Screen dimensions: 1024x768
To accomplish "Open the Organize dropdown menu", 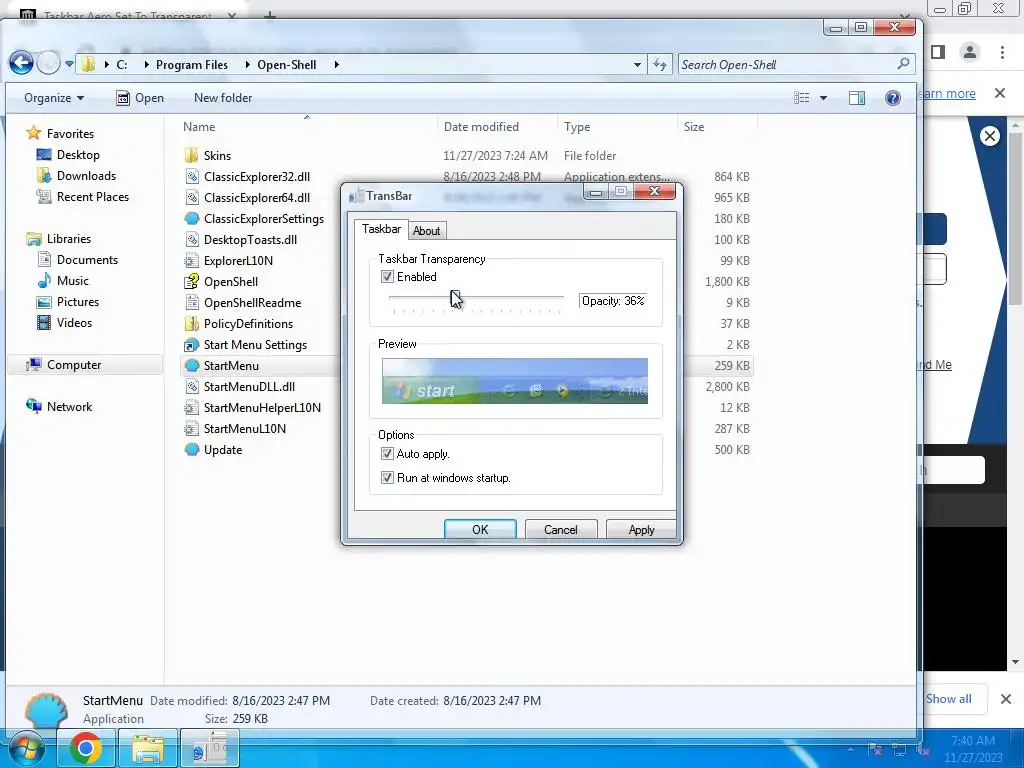I will [x=54, y=98].
